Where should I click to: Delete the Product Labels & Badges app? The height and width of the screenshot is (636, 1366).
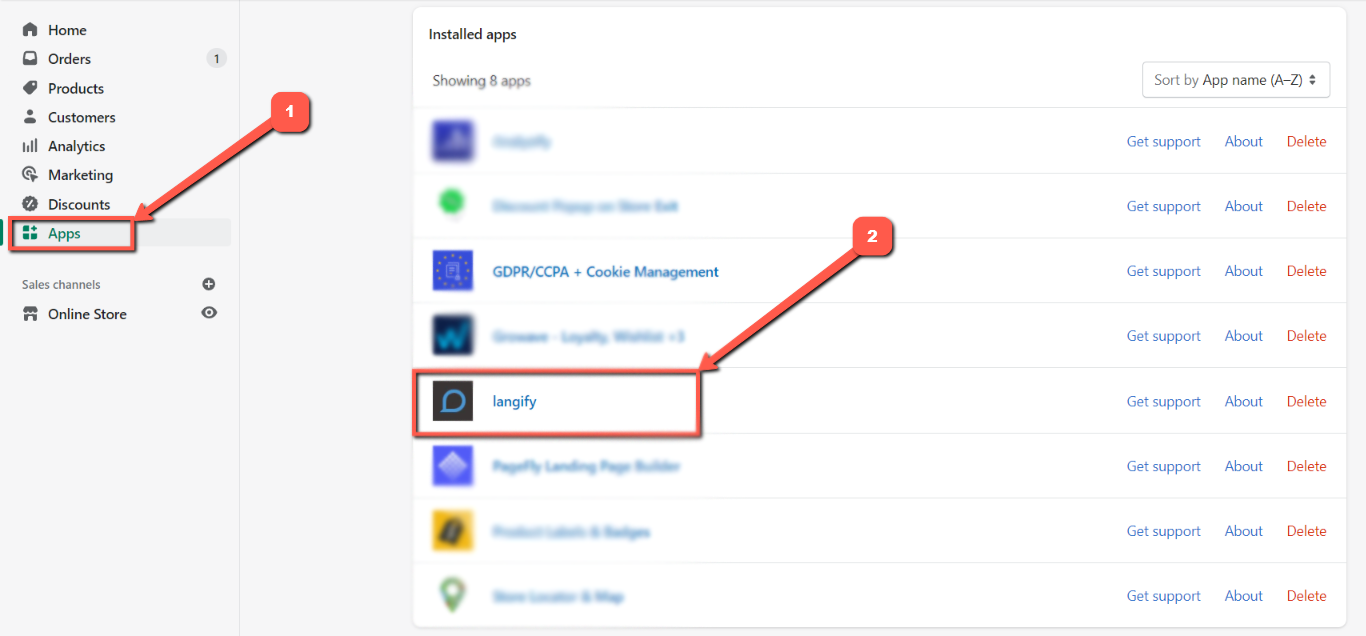(1307, 531)
